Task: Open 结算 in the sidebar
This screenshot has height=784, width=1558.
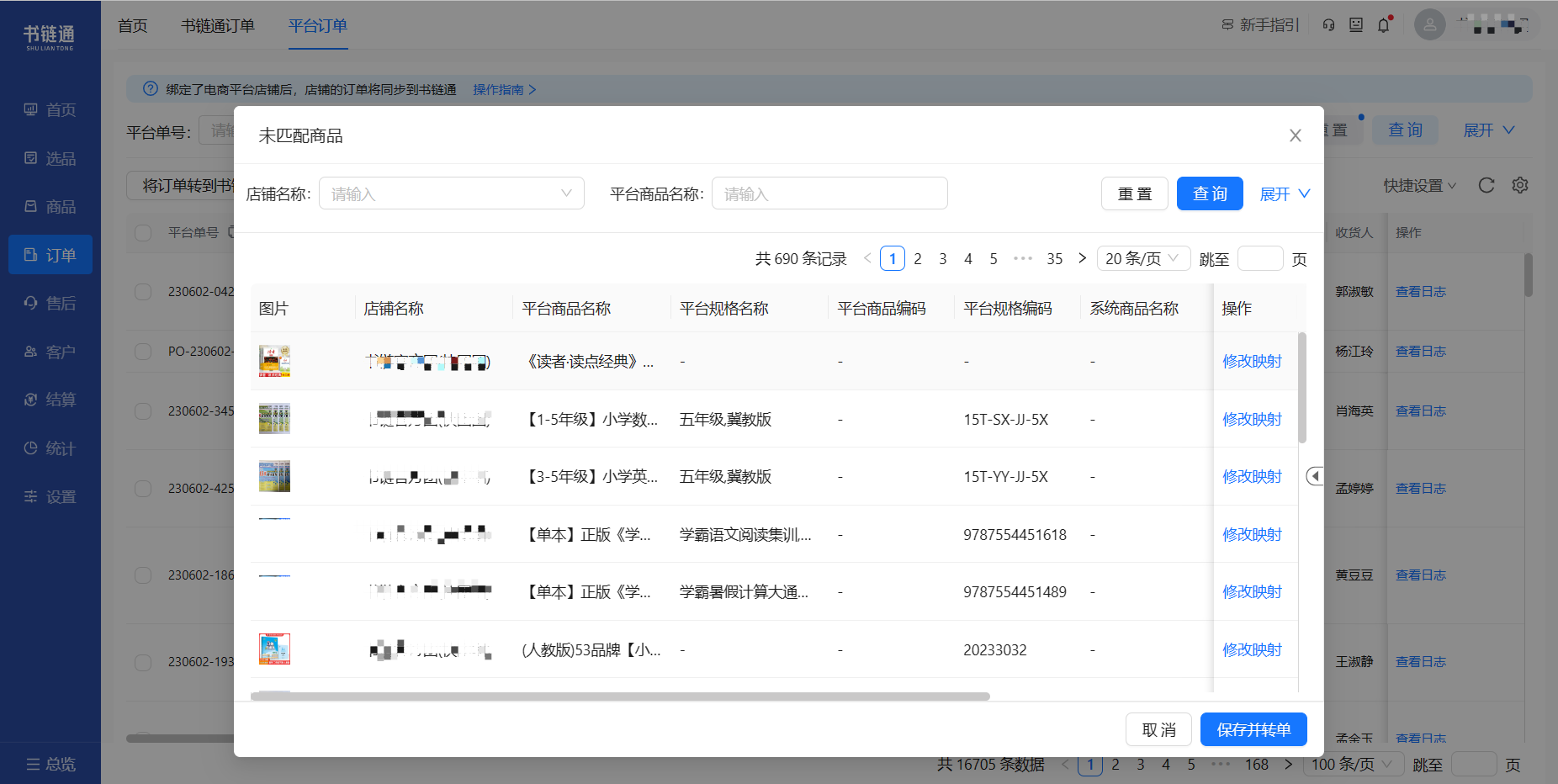Action: coord(50,400)
